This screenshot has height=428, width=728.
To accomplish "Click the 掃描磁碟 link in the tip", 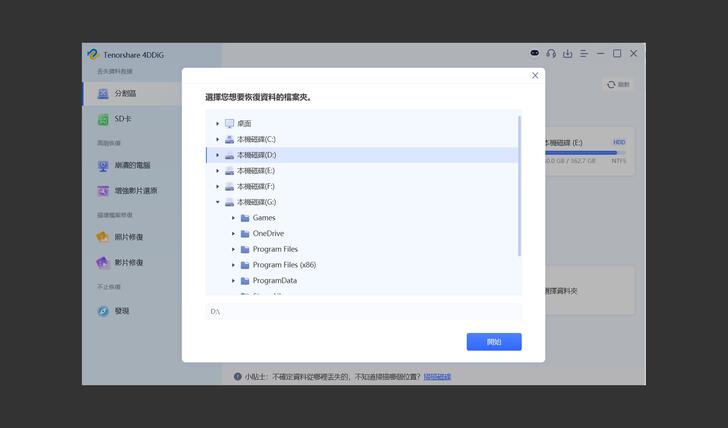I will click(x=437, y=377).
